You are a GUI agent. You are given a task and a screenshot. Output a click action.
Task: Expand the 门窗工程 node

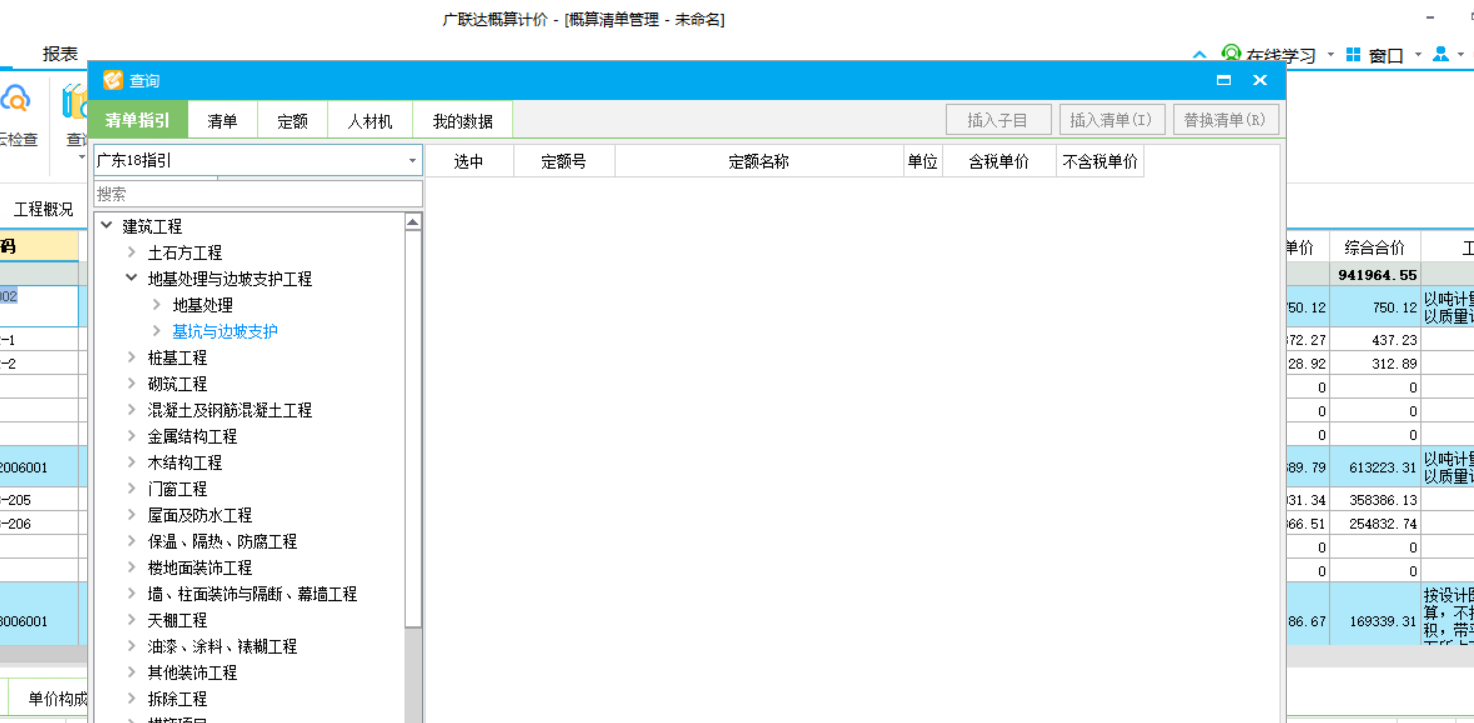131,488
